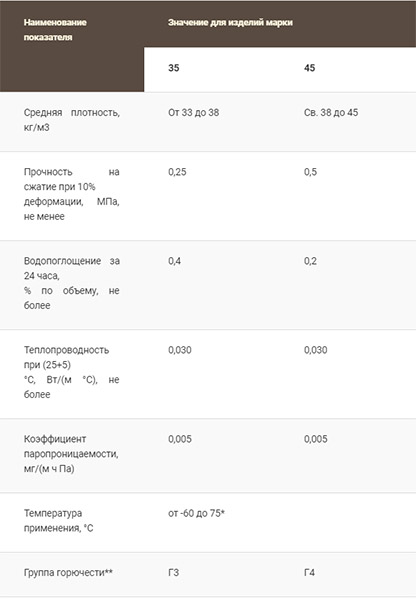Image resolution: width=416 pixels, height=600 pixels.
Task: Select the 'Значение для изделий марки' header
Action: tap(230, 23)
